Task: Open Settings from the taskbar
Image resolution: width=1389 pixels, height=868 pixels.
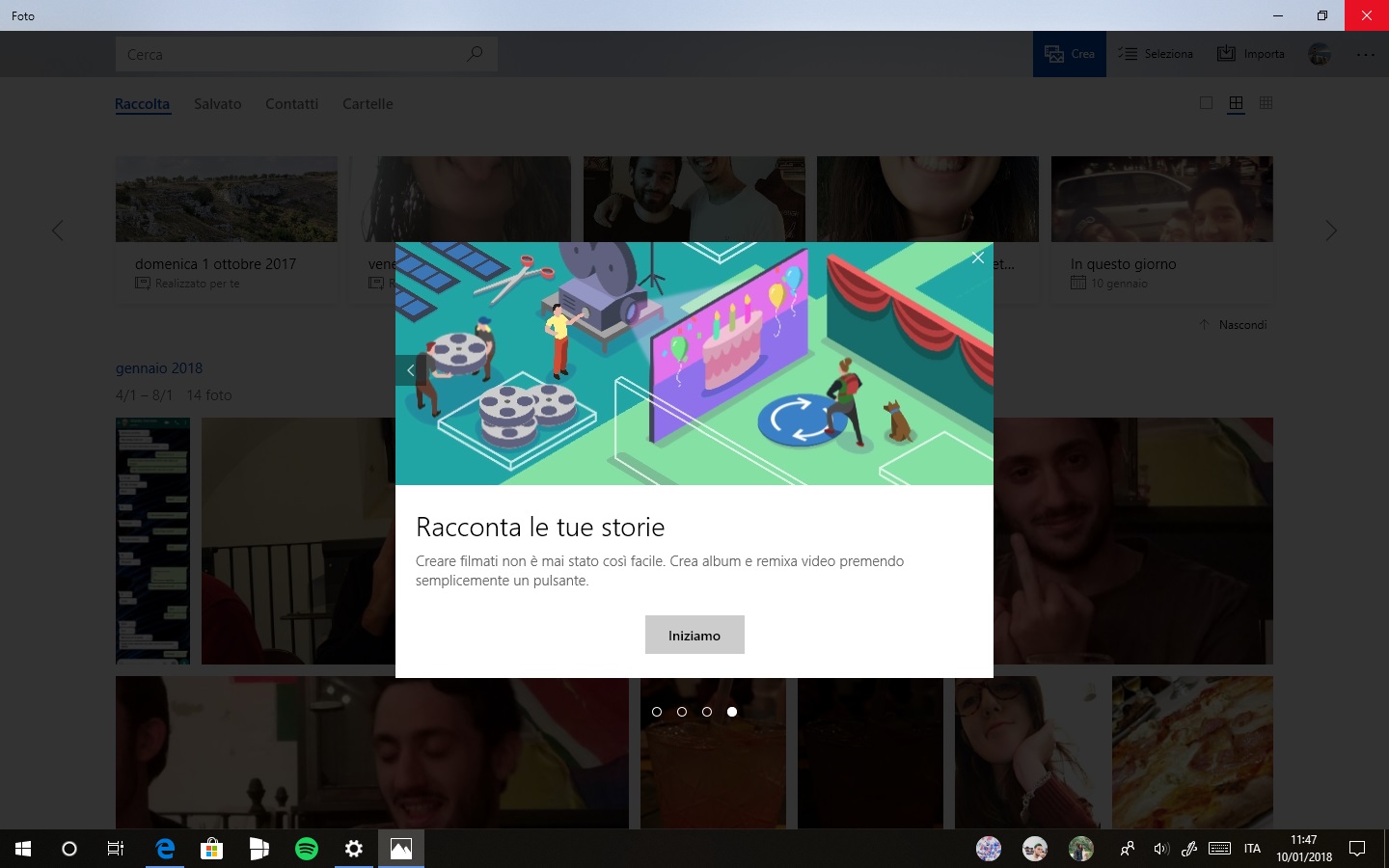Action: tap(354, 849)
